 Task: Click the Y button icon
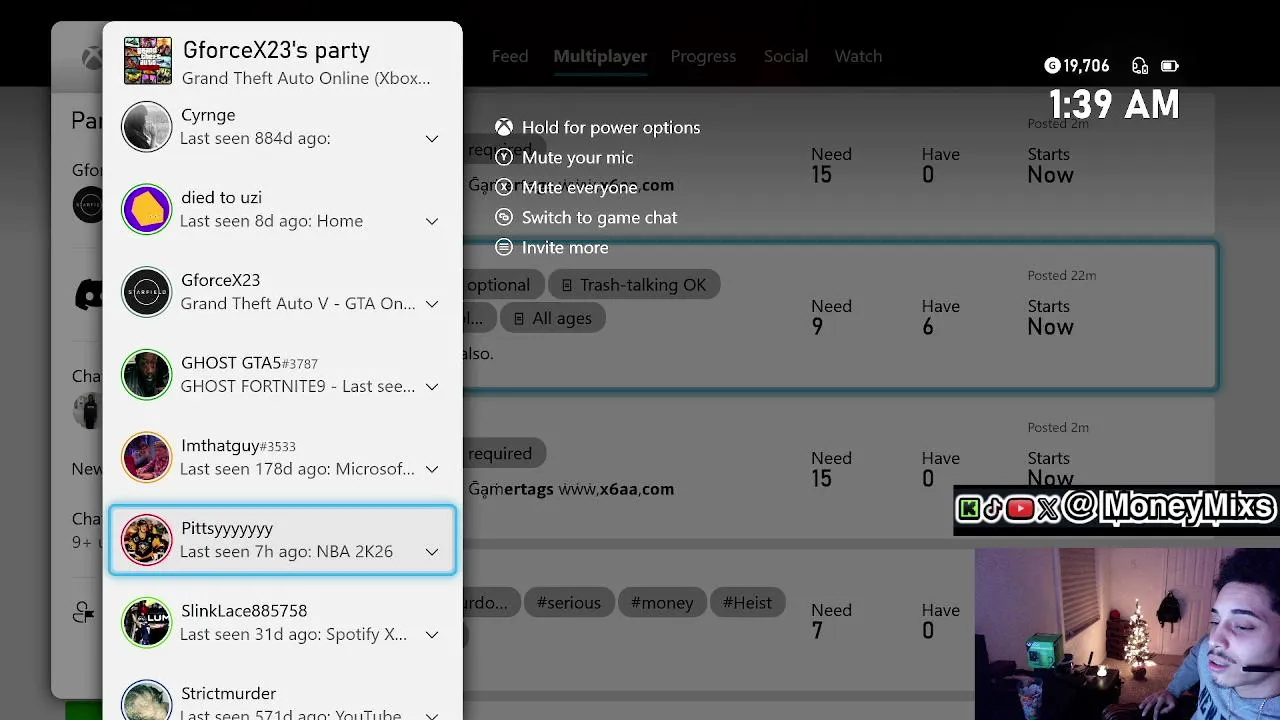[504, 157]
